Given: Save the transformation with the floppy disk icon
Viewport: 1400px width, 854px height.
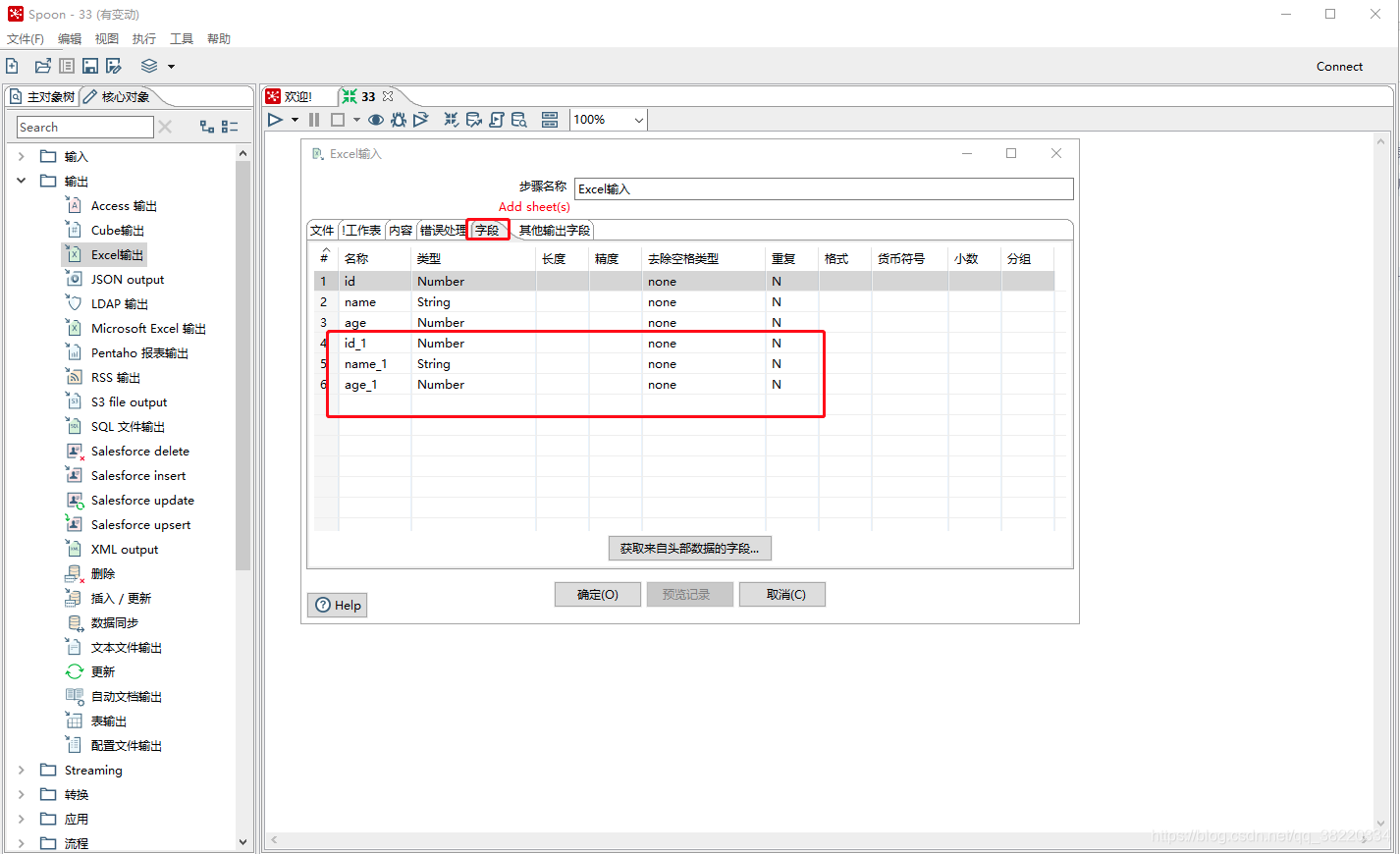Looking at the screenshot, I should coord(90,66).
